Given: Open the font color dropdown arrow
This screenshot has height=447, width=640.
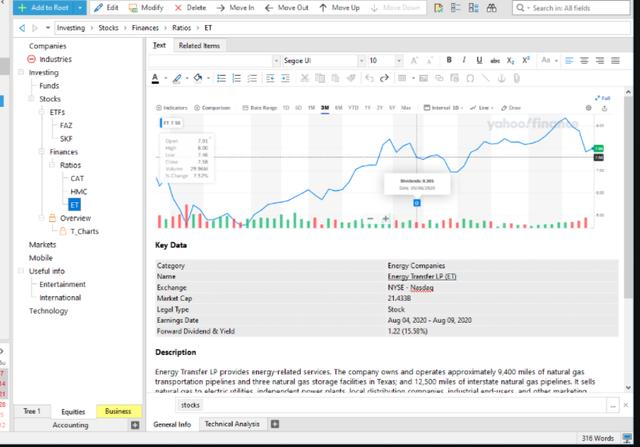Looking at the screenshot, I should pos(166,78).
